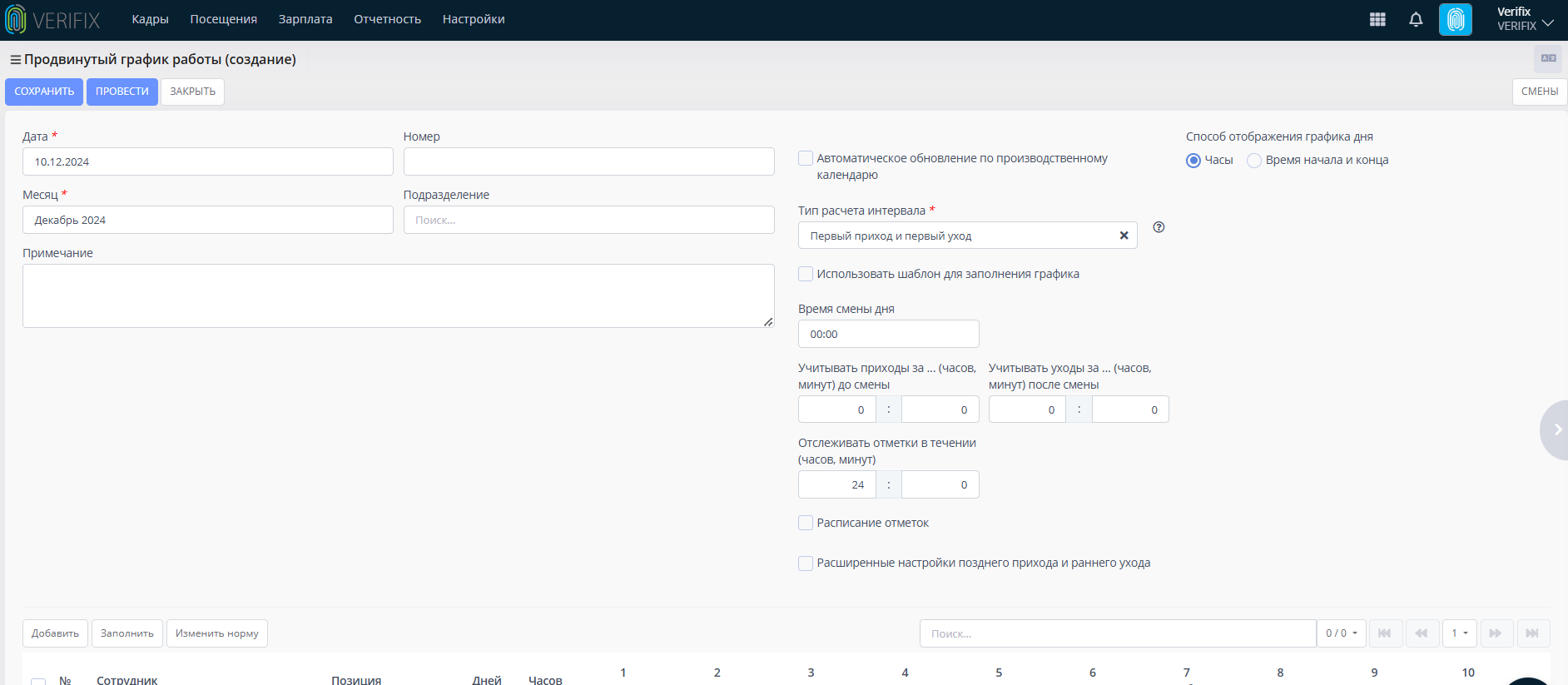Focus the hours field for departures after shift
This screenshot has height=685, width=1568.
(1027, 410)
